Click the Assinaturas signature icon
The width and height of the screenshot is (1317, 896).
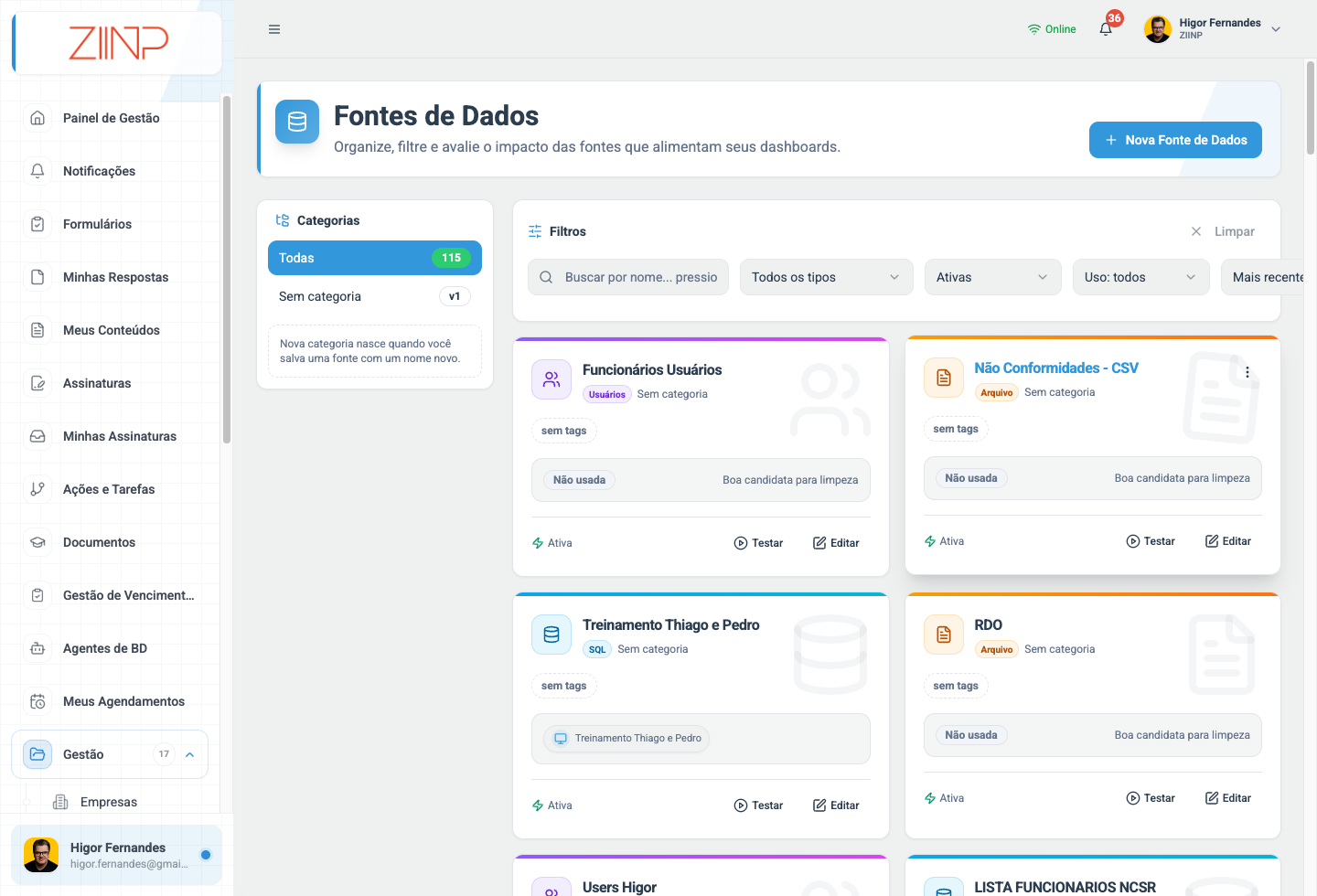(x=37, y=383)
